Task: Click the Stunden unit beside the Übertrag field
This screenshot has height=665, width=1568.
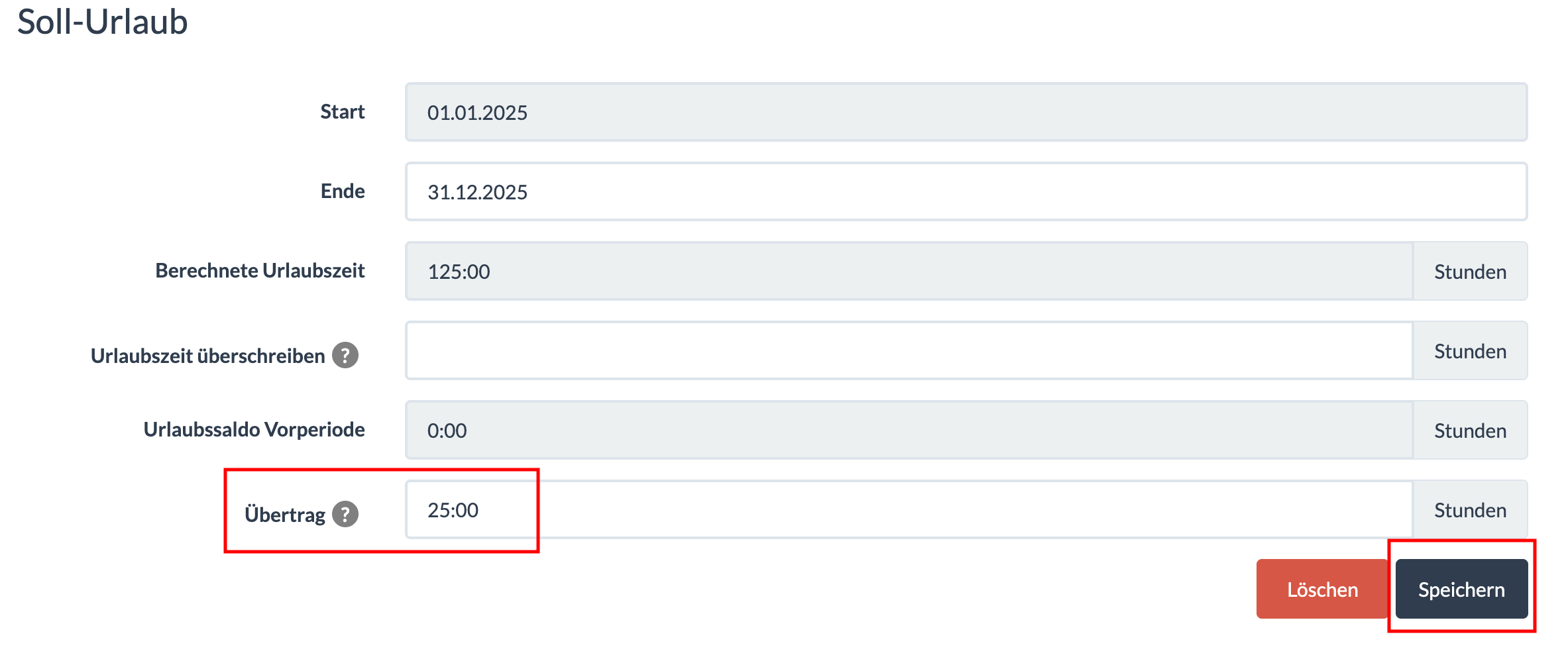Action: [1470, 509]
